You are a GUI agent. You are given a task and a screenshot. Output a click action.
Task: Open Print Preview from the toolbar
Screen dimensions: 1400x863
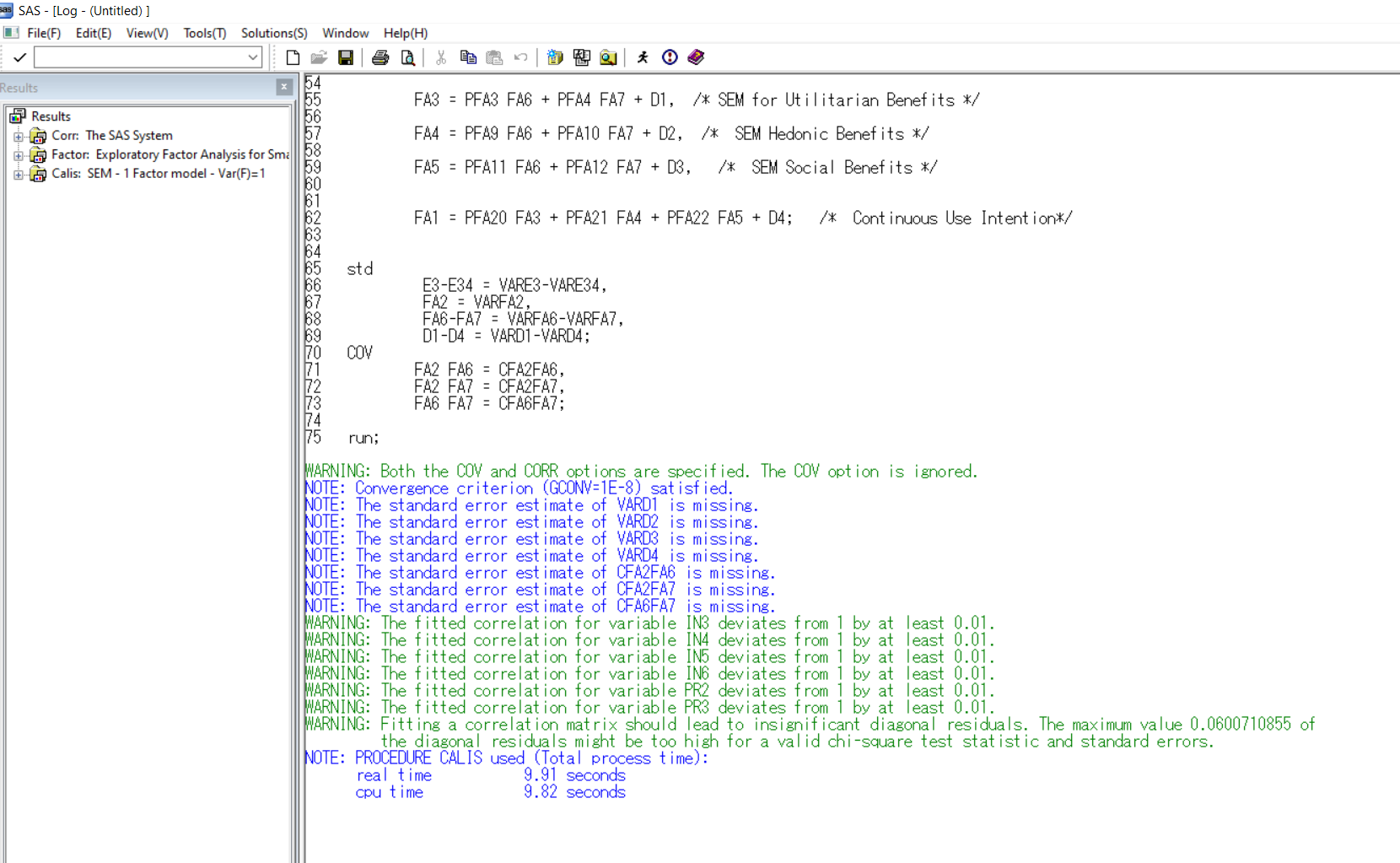point(408,57)
